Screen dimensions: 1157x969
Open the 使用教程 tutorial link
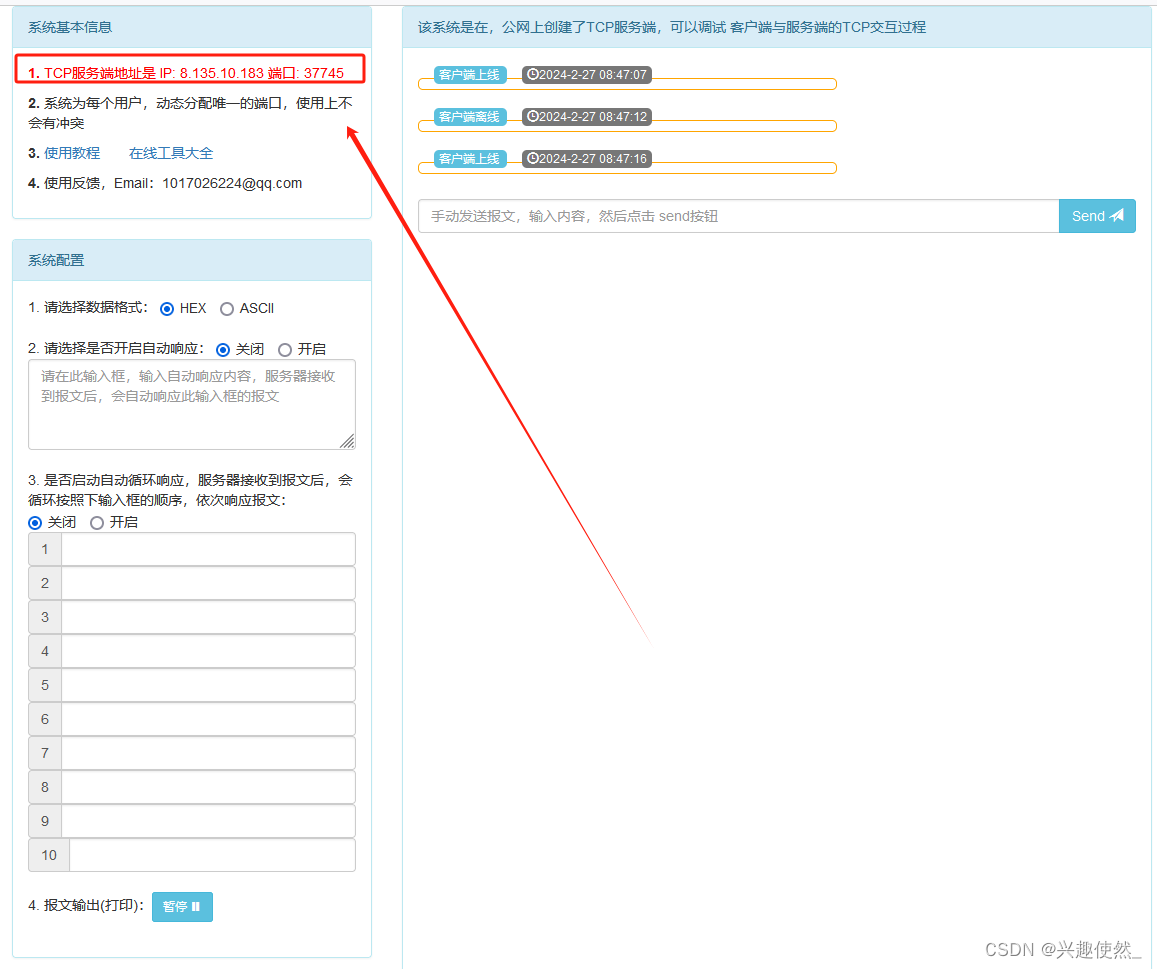[72, 153]
